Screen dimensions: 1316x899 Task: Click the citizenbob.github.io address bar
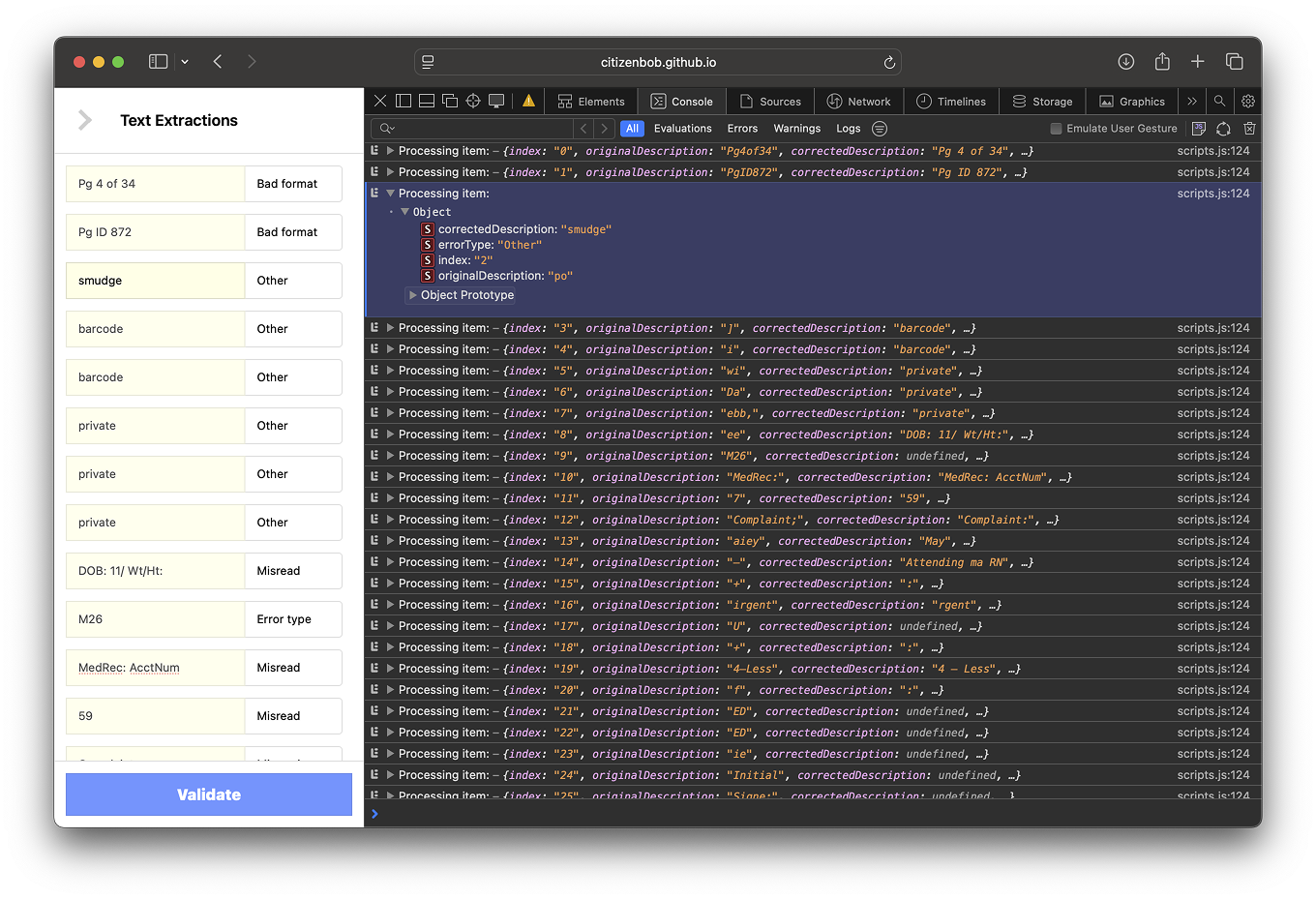point(658,62)
